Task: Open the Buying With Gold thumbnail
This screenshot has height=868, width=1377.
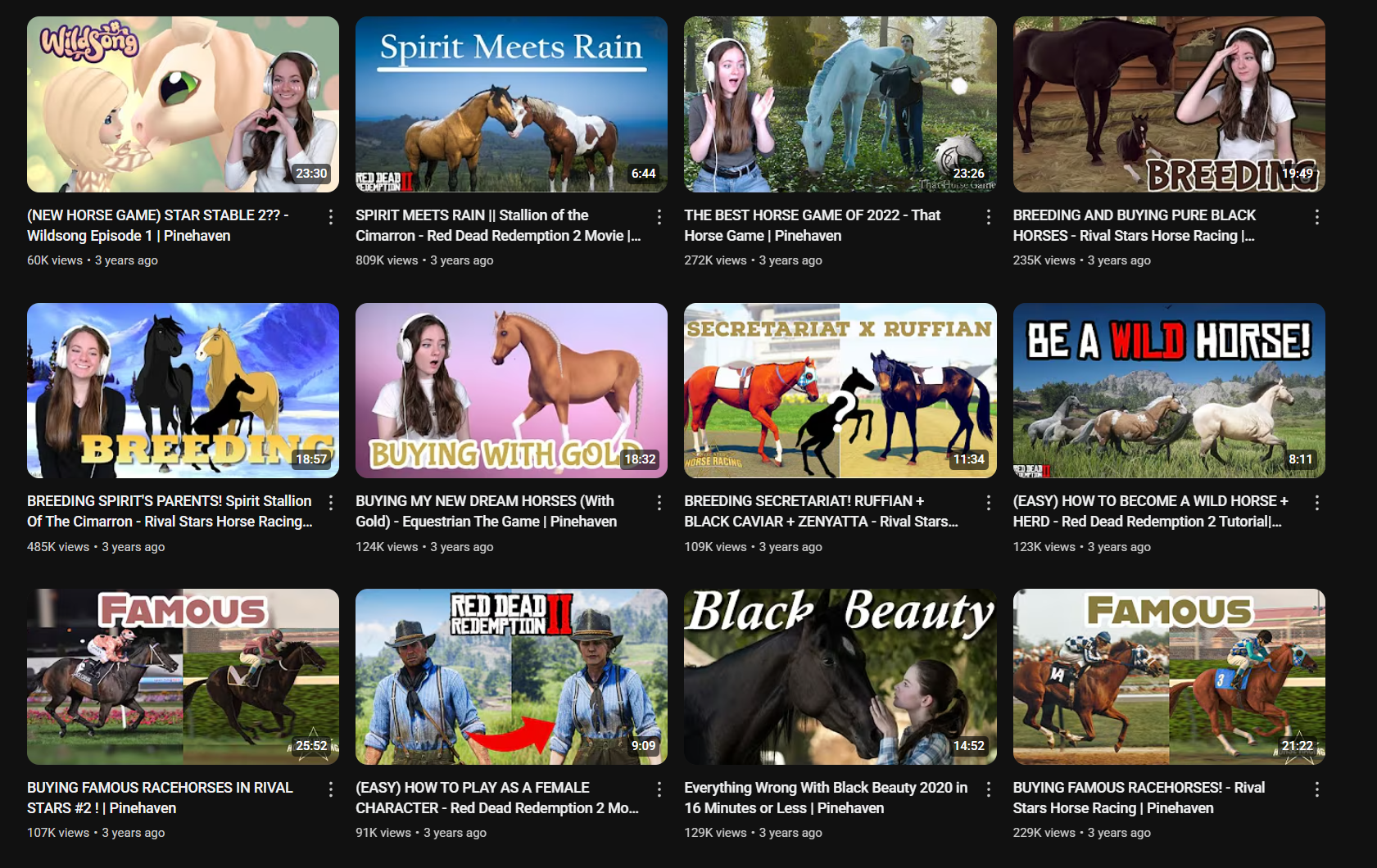Action: pyautogui.click(x=511, y=391)
